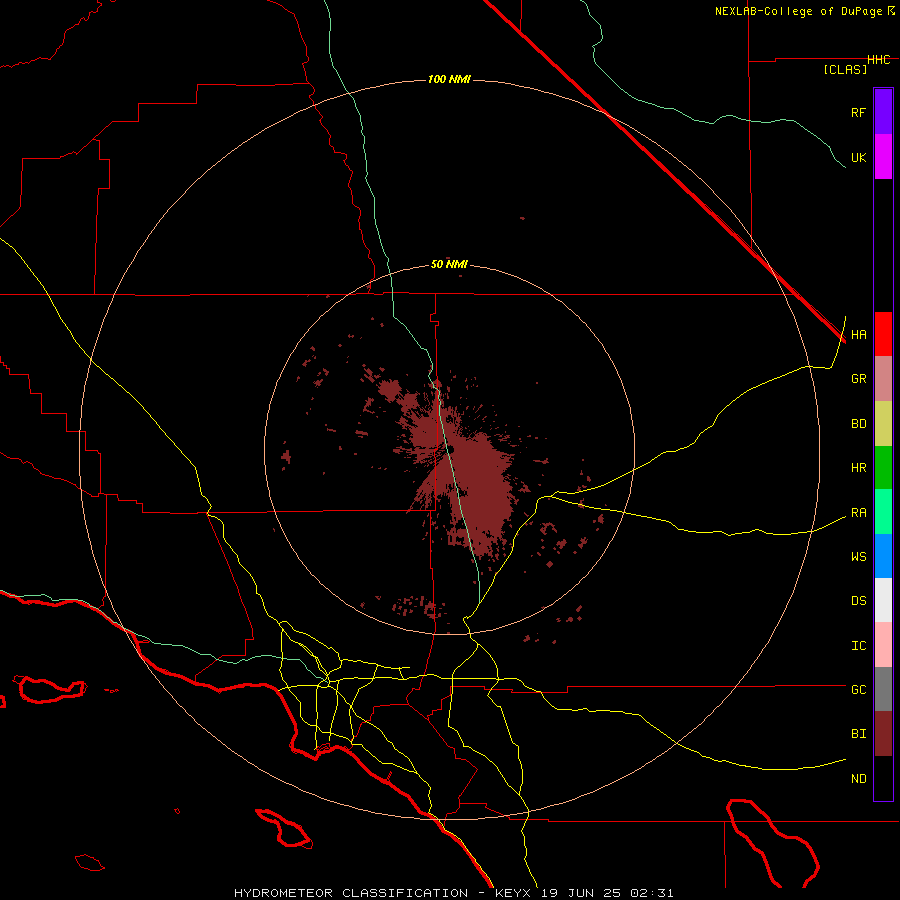Click the HR green legend swatch
This screenshot has width=900, height=900.
pos(883,468)
